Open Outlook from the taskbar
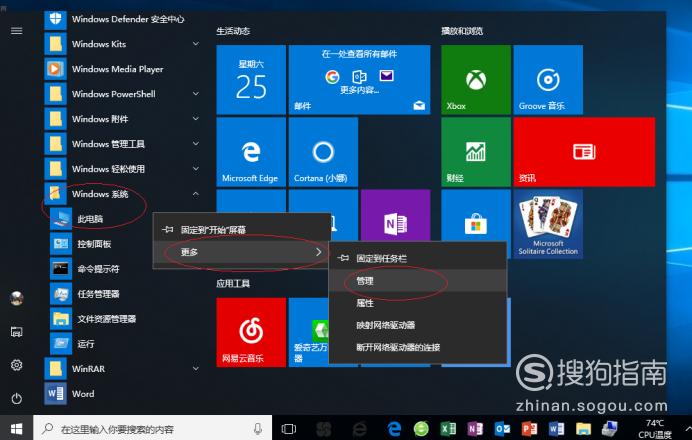Image resolution: width=692 pixels, height=440 pixels. [x=502, y=429]
